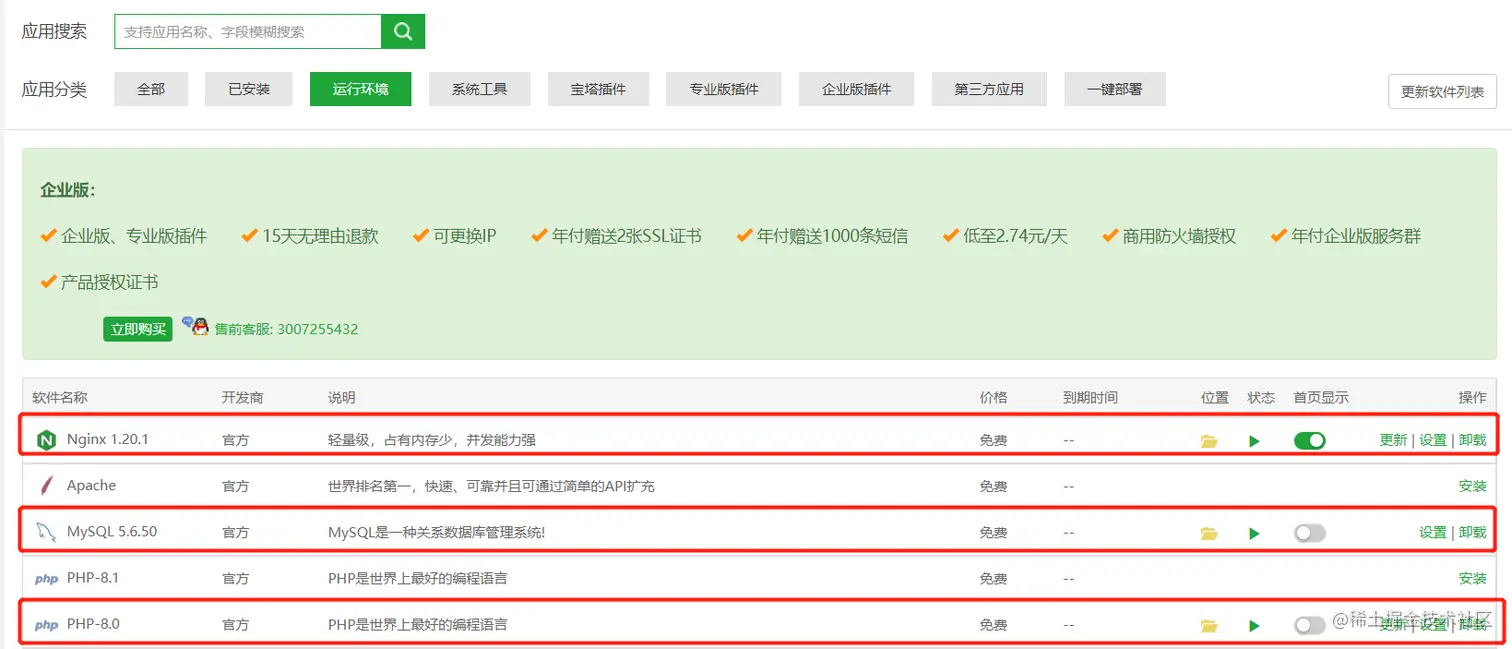Click 售前客服 3007255432 link
This screenshot has height=649, width=1512.
[286, 329]
